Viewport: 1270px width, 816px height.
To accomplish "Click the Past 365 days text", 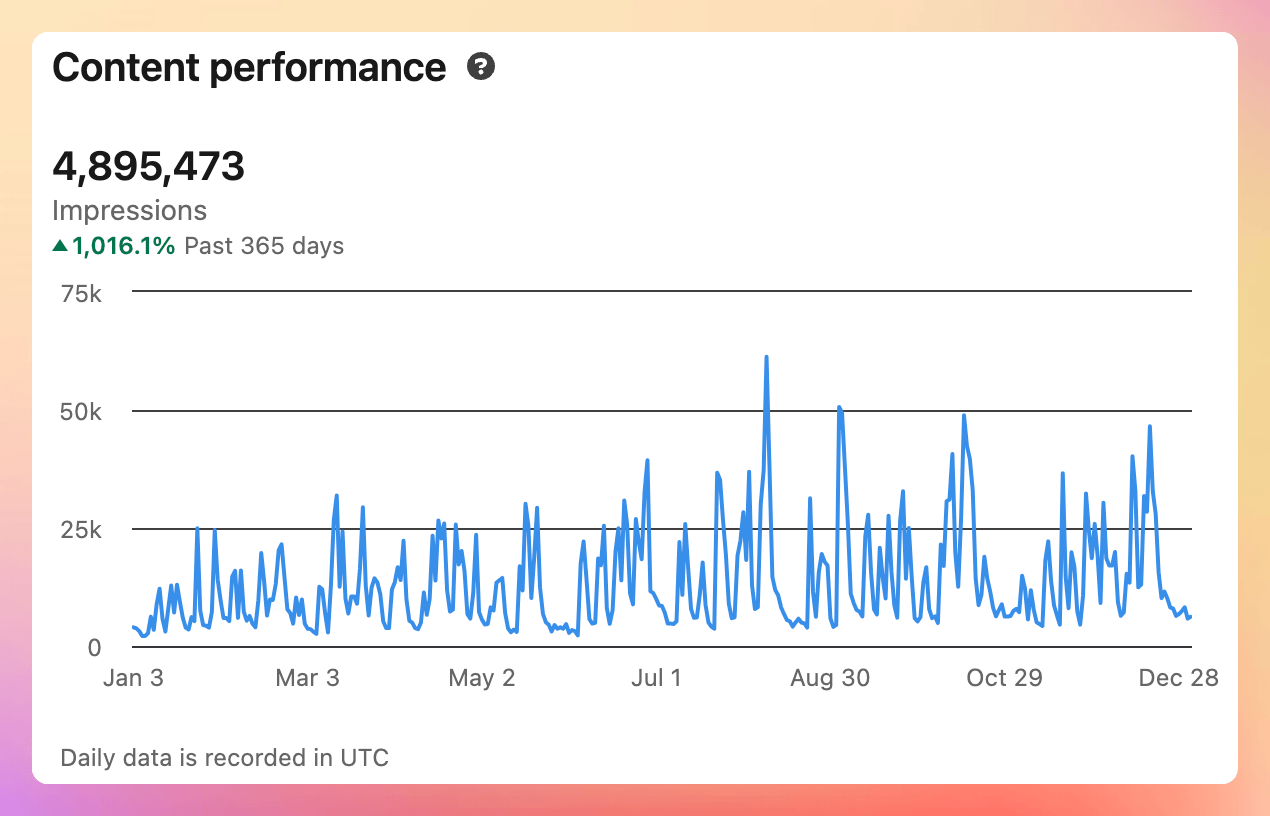I will (264, 245).
